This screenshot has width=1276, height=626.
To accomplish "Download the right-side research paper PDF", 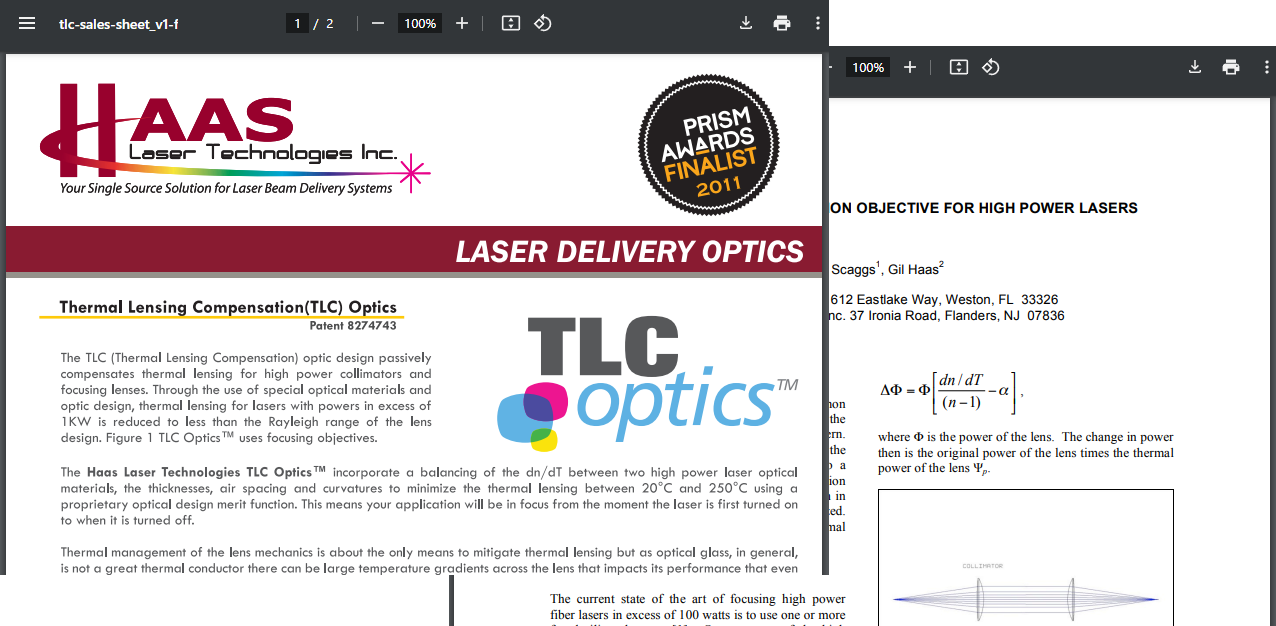I will pos(1194,67).
